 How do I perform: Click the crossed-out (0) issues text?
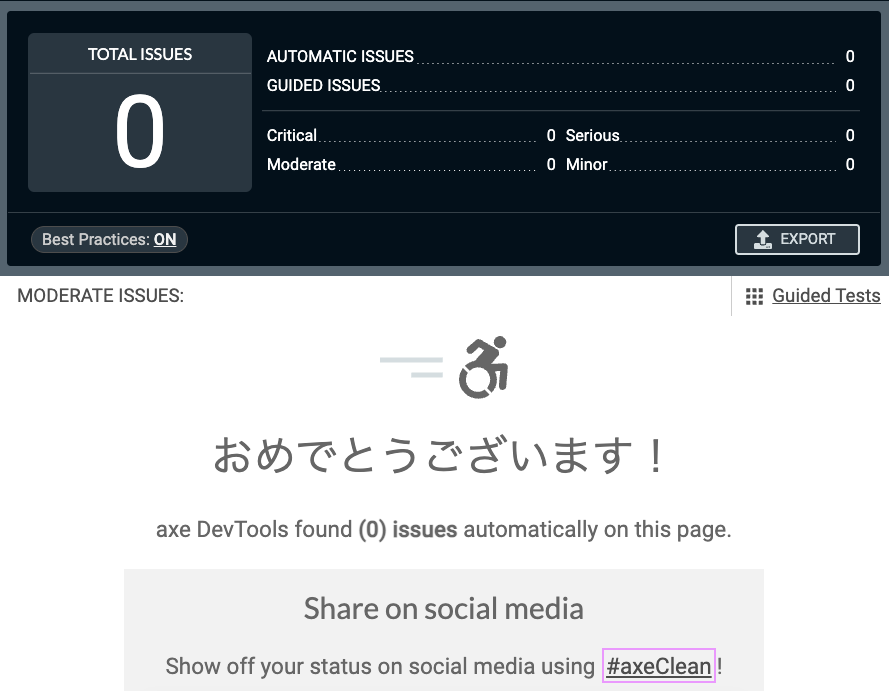(x=409, y=529)
